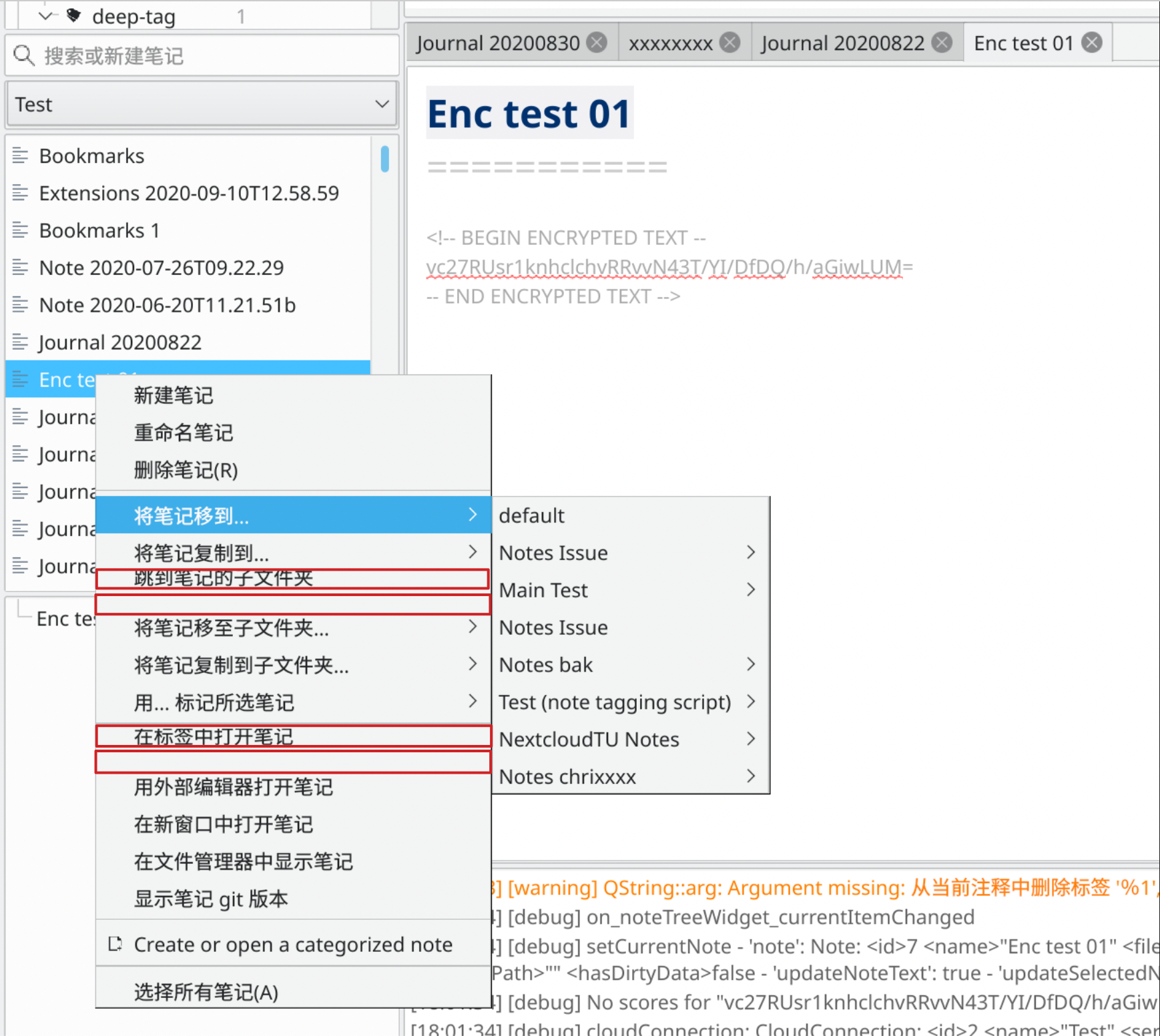Open the Test note folder dropdown
Screen dimensions: 1160x1036
pos(202,104)
